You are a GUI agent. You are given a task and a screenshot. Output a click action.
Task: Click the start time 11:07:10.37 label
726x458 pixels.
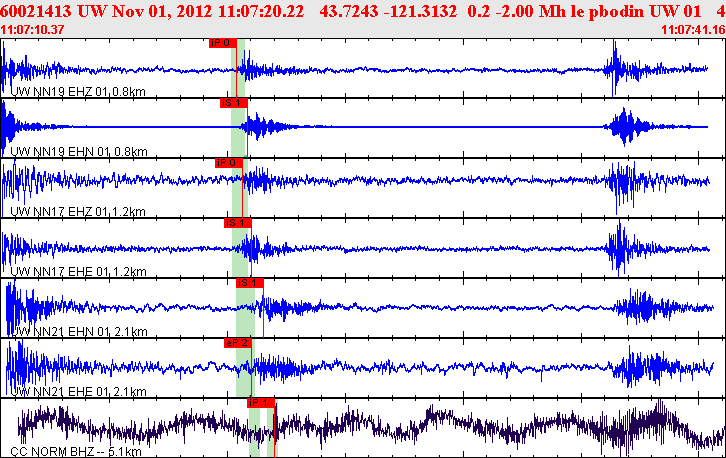[33, 30]
